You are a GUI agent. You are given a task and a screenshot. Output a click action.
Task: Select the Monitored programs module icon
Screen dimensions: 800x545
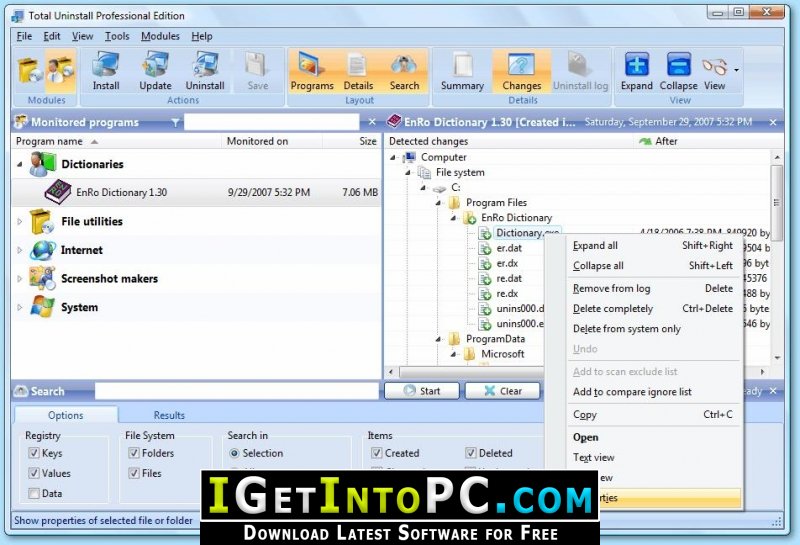(60, 70)
